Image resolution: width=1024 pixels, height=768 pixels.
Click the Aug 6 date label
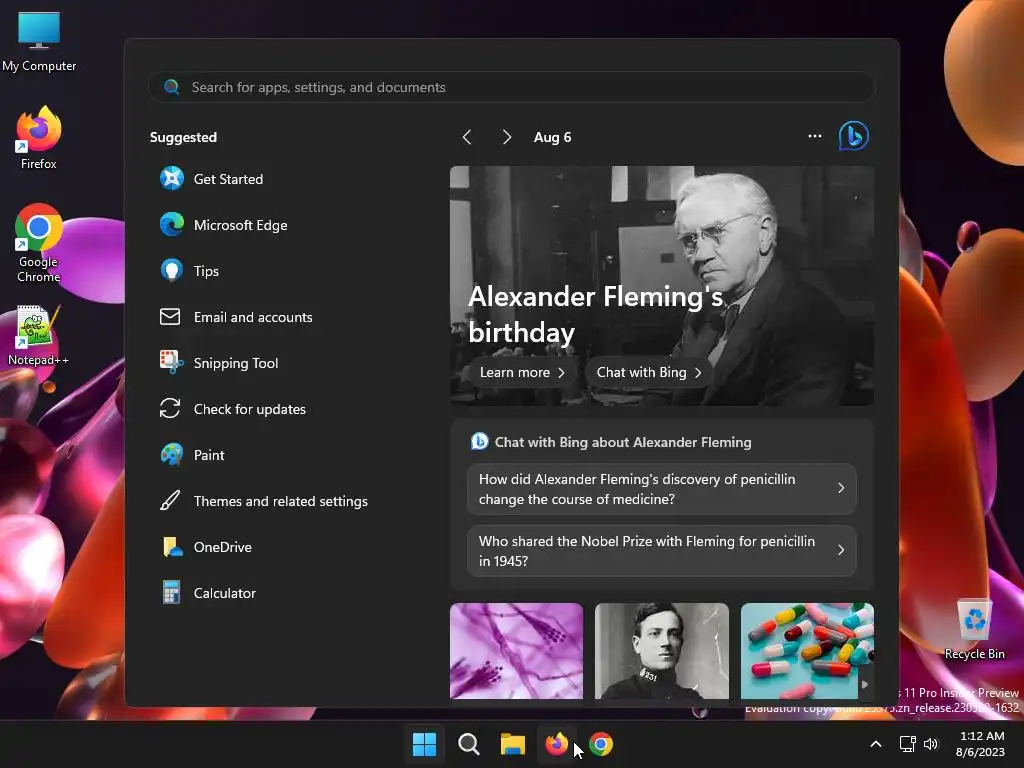coord(552,137)
